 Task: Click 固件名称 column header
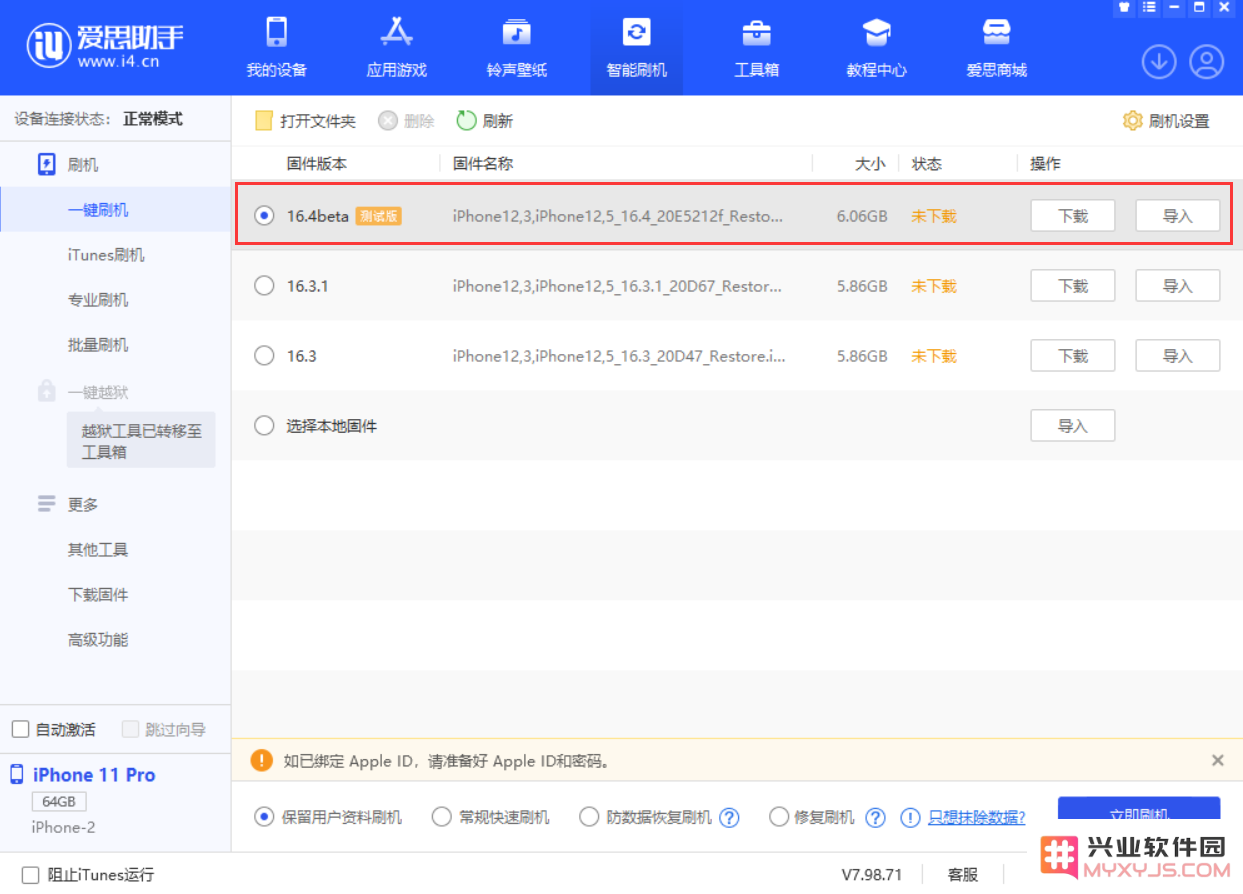[483, 164]
